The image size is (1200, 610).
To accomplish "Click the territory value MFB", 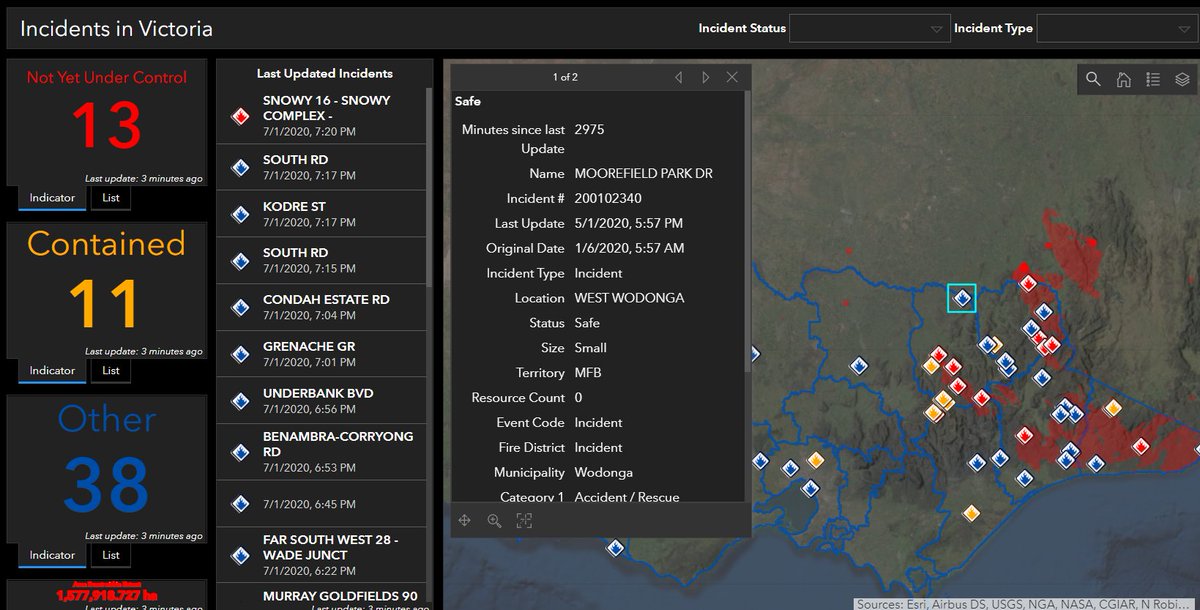I will [588, 373].
